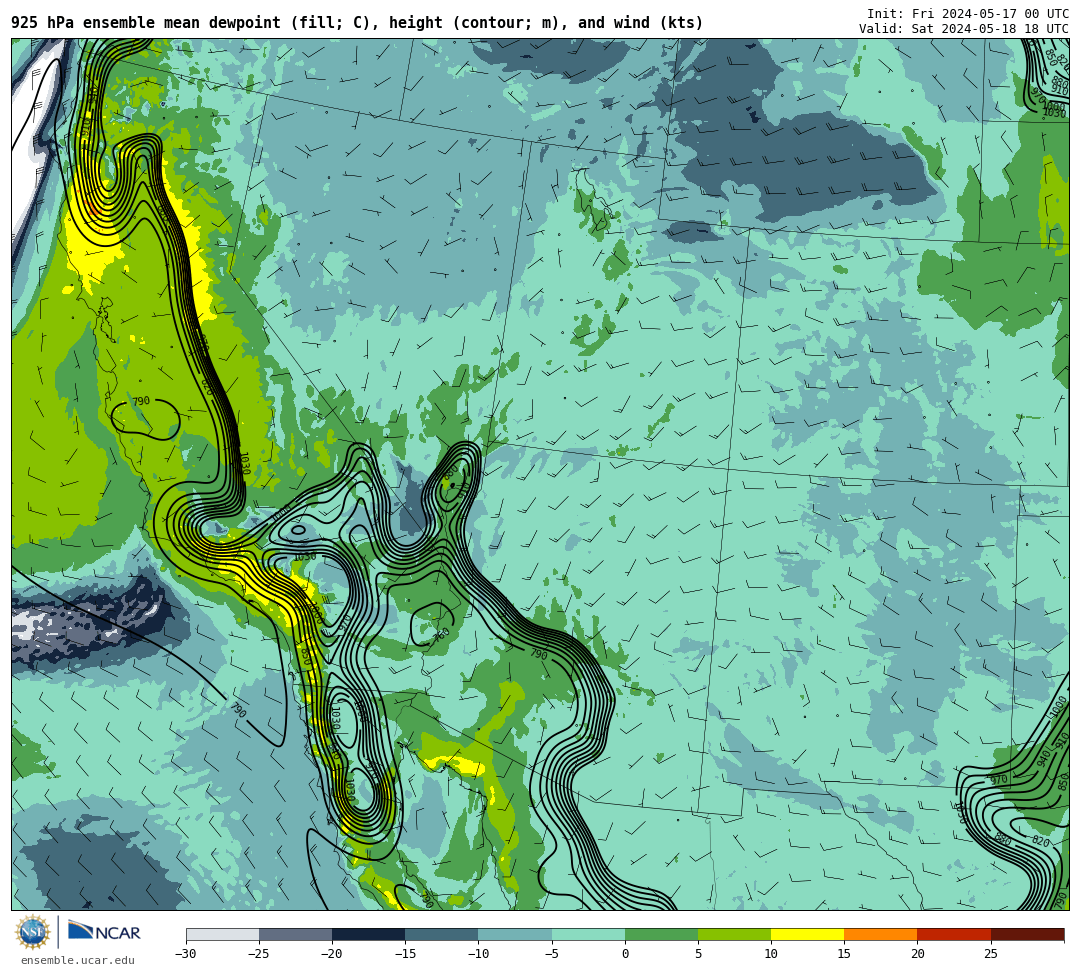
Task: Click the '5' colorbar tick label
Action: (x=698, y=954)
